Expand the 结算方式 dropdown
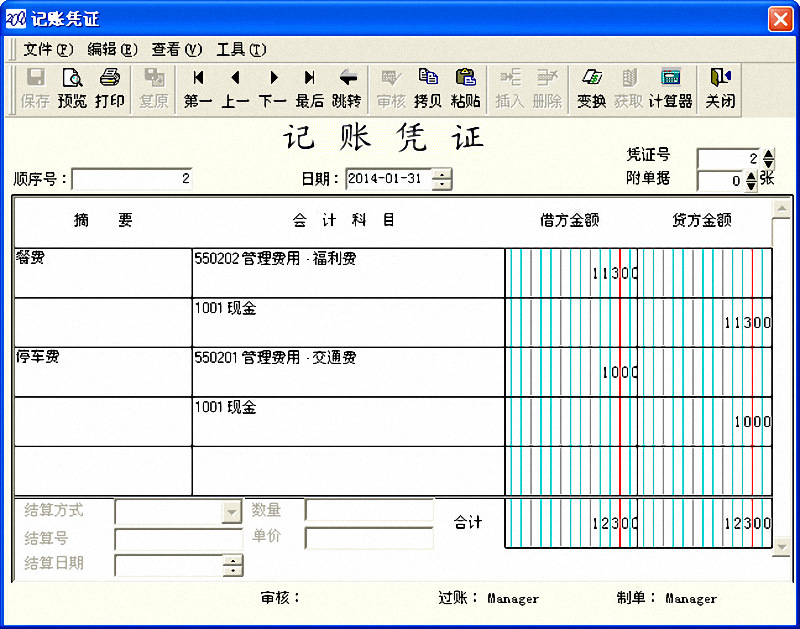This screenshot has height=629, width=800. 232,512
